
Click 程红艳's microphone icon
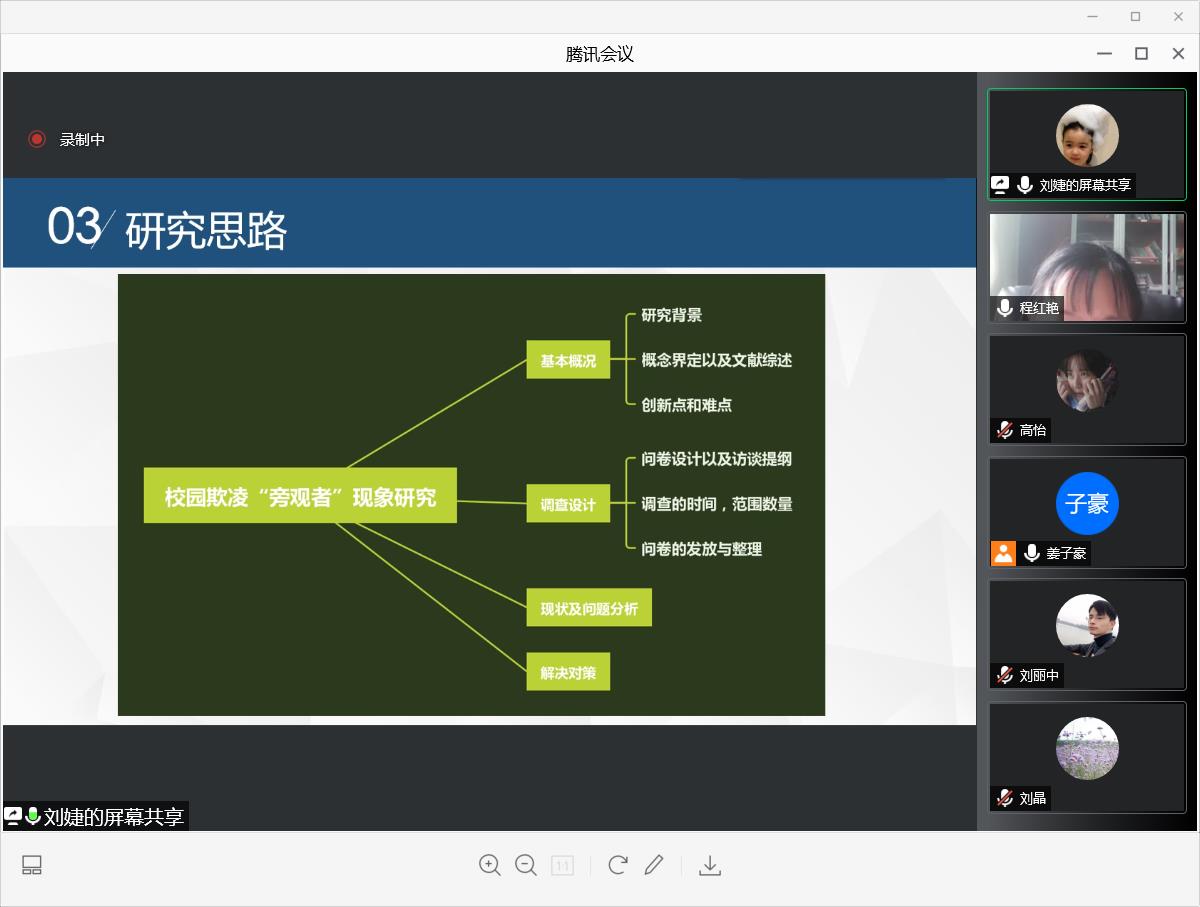tap(1004, 308)
